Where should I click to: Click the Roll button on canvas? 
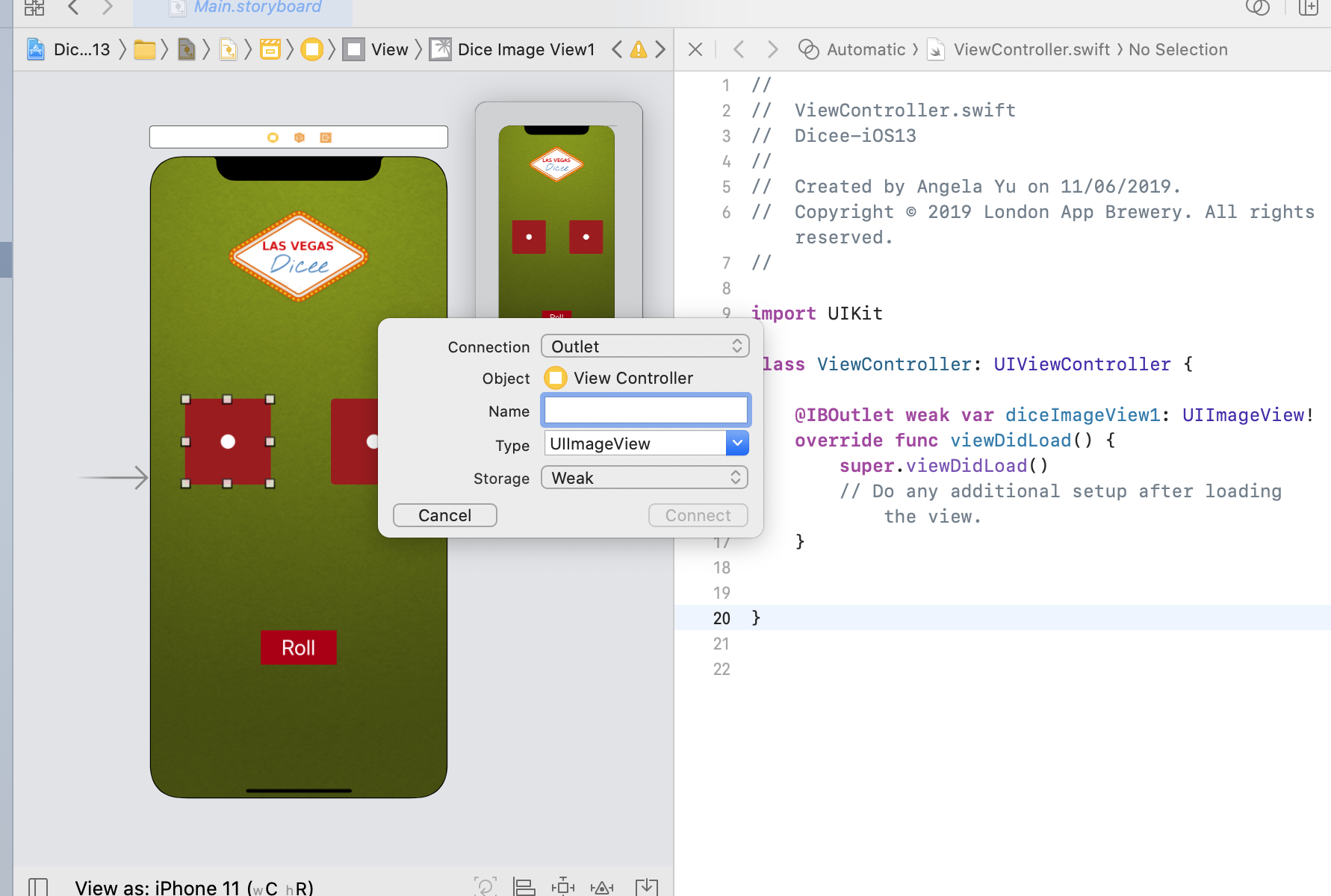pos(298,647)
